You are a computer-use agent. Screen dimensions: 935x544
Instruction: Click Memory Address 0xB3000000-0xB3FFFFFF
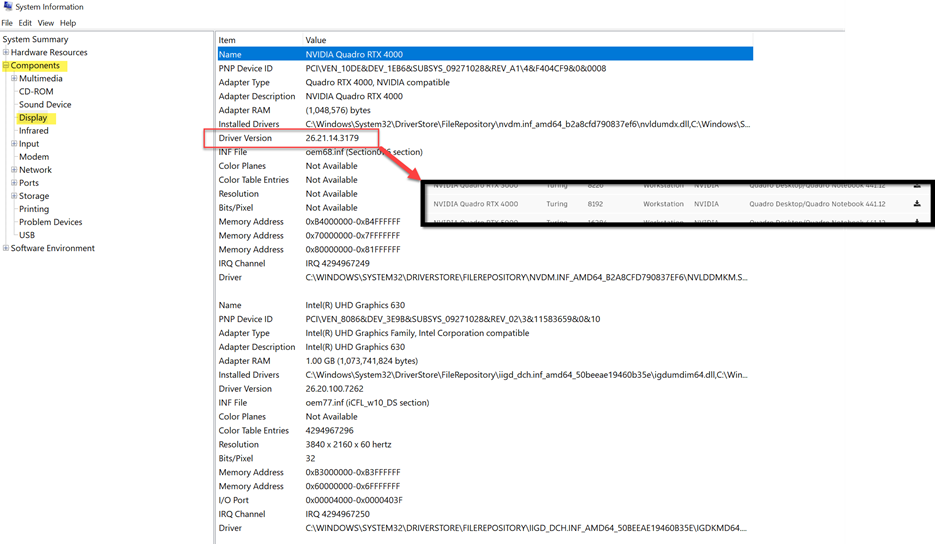(353, 472)
